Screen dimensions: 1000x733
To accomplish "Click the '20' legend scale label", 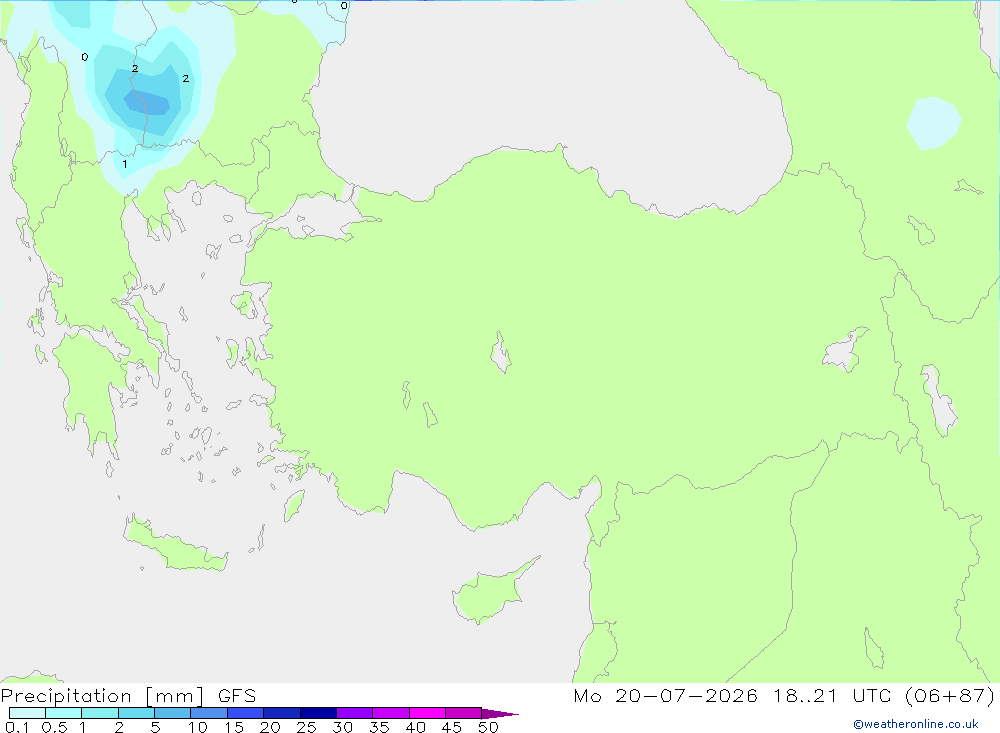I will click(270, 727).
